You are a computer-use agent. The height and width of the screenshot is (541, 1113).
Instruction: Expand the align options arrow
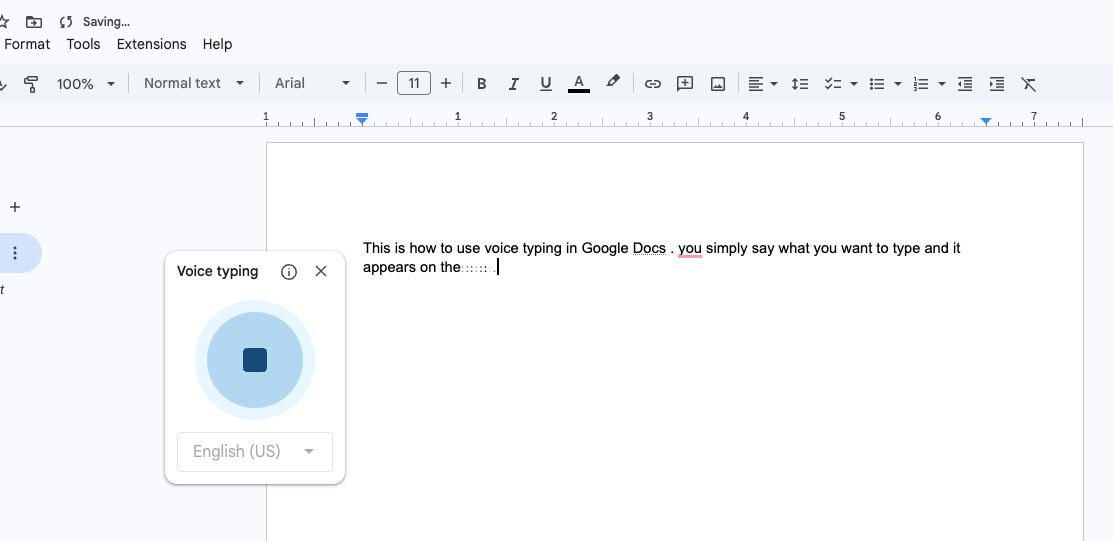click(774, 84)
